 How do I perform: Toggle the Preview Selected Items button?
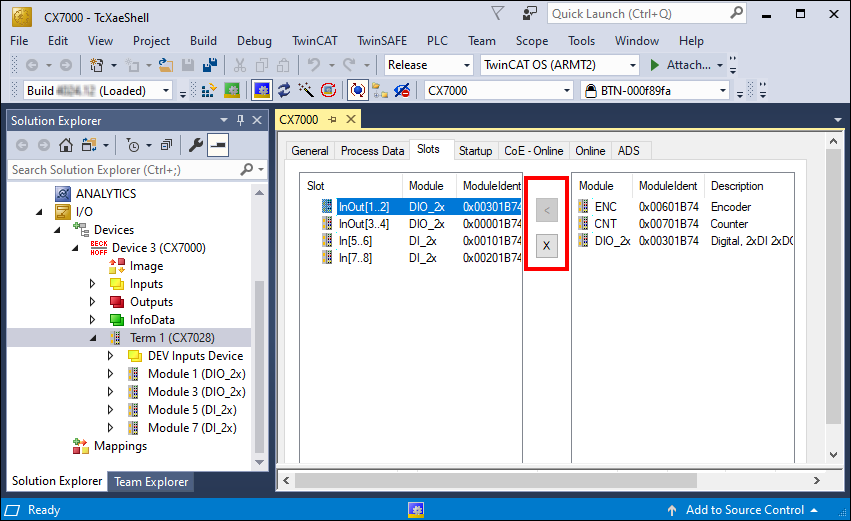(x=218, y=145)
